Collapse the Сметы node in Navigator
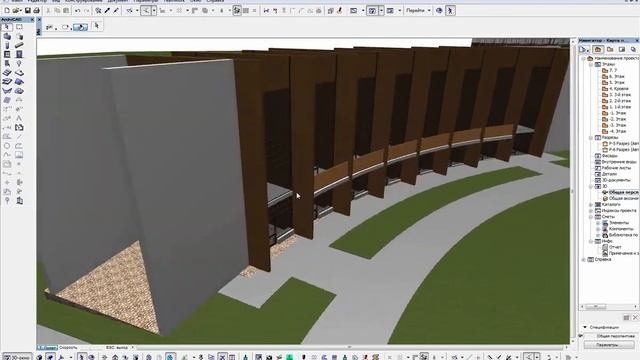Image resolution: width=640 pixels, height=360 pixels. coord(591,217)
